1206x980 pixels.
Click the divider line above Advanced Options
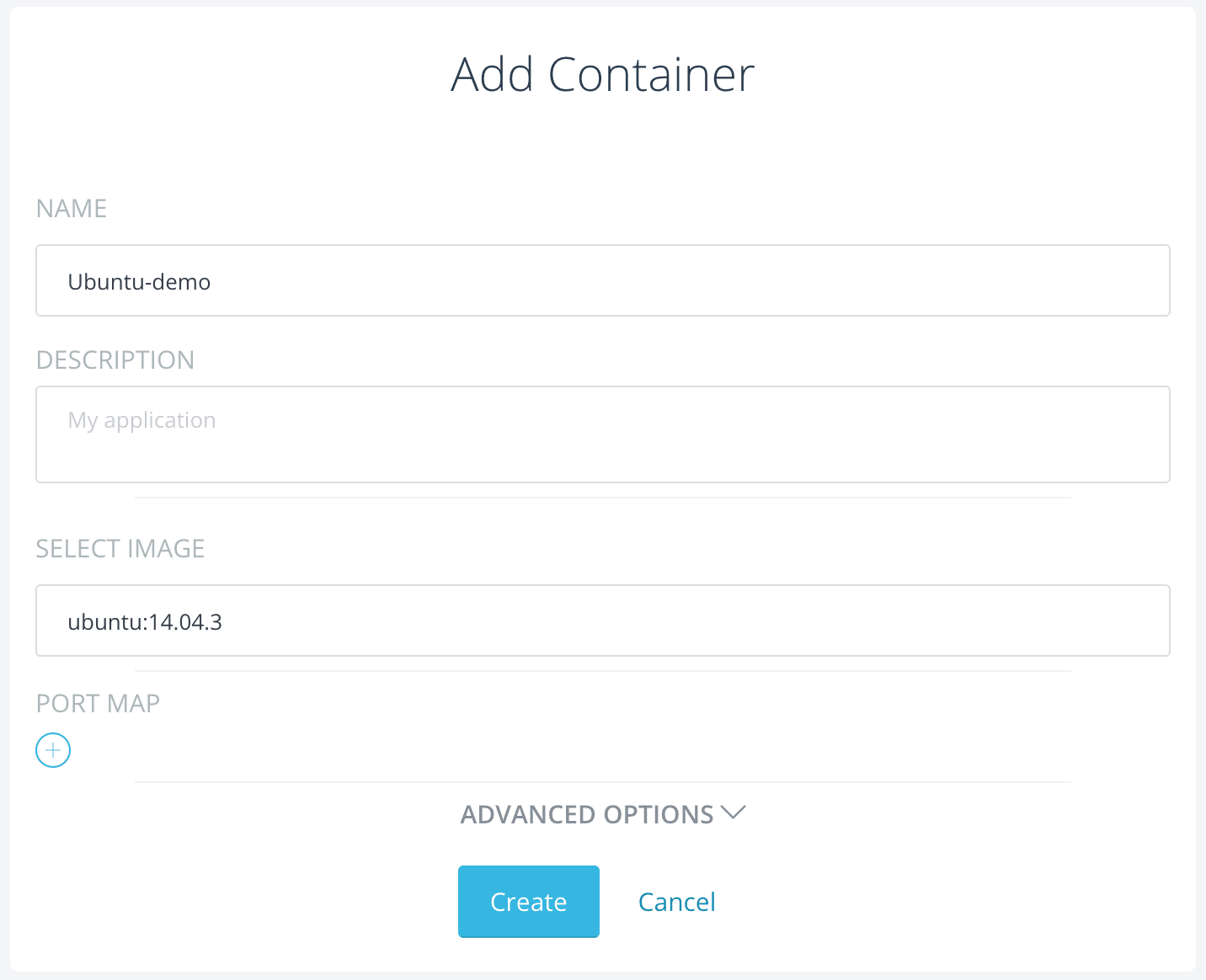[602, 782]
